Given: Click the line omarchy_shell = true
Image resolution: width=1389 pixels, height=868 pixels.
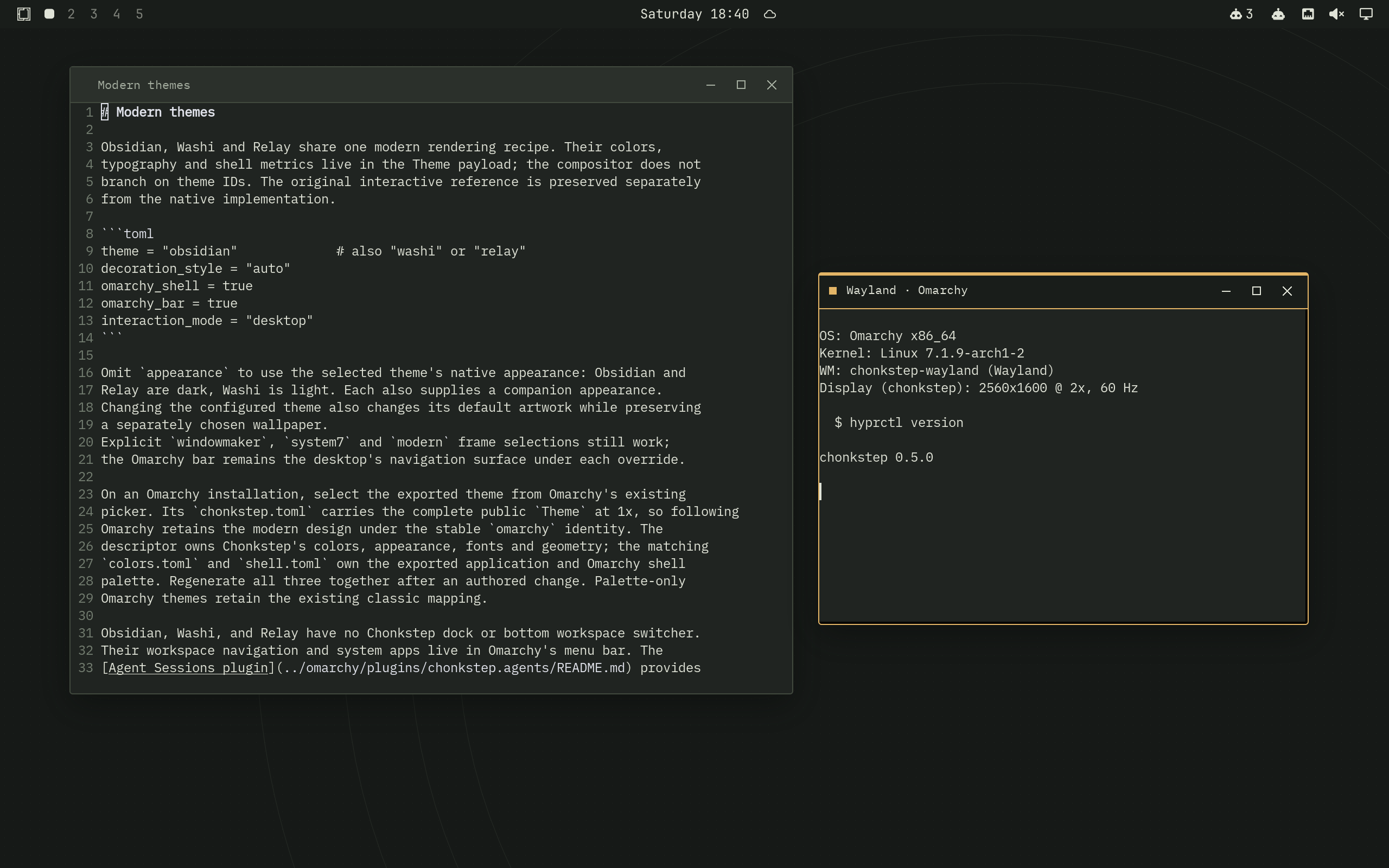Looking at the screenshot, I should [177, 286].
